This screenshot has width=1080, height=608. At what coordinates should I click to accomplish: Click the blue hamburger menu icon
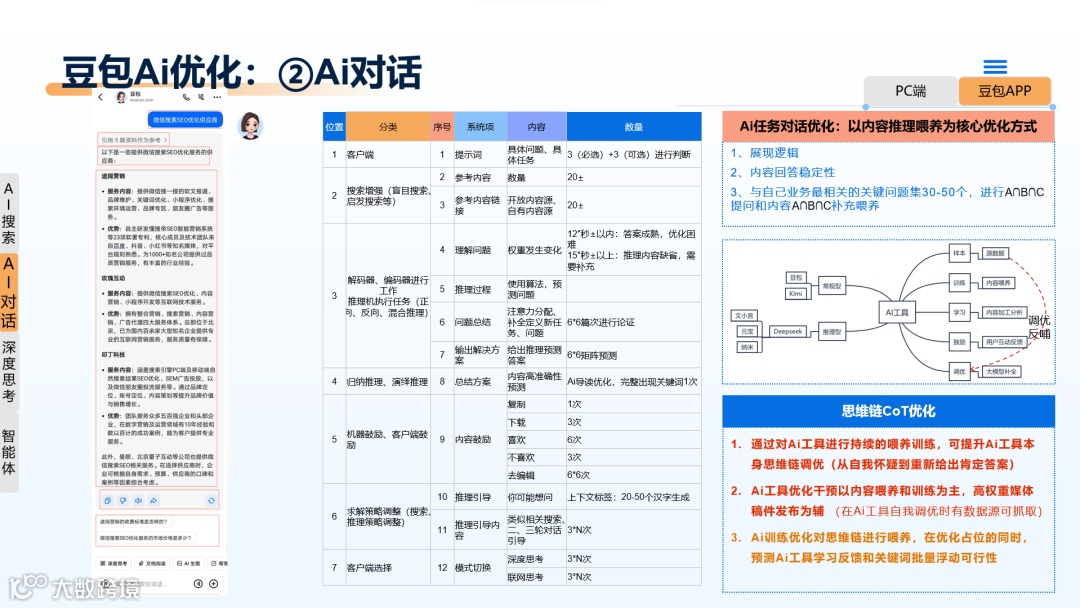pyautogui.click(x=995, y=66)
